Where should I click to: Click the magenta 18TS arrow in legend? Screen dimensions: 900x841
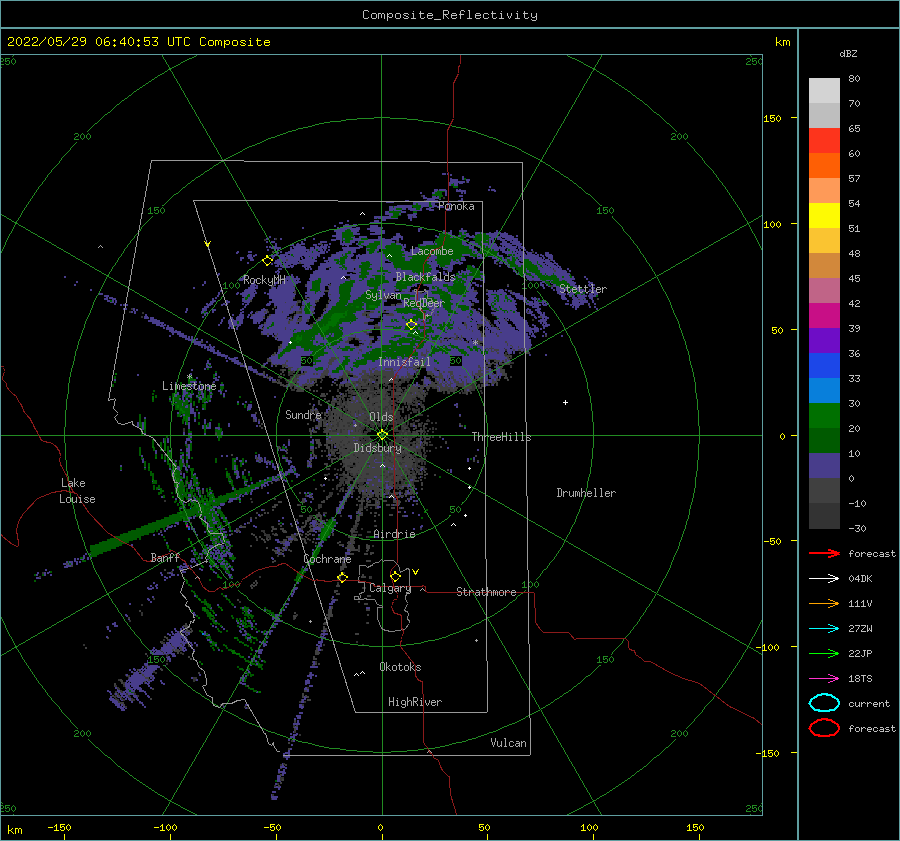[824, 679]
